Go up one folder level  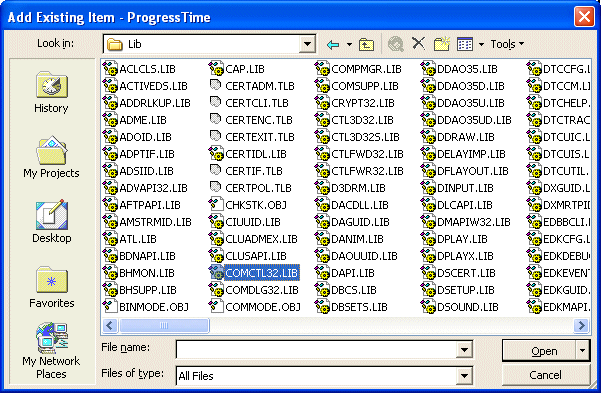[366, 44]
